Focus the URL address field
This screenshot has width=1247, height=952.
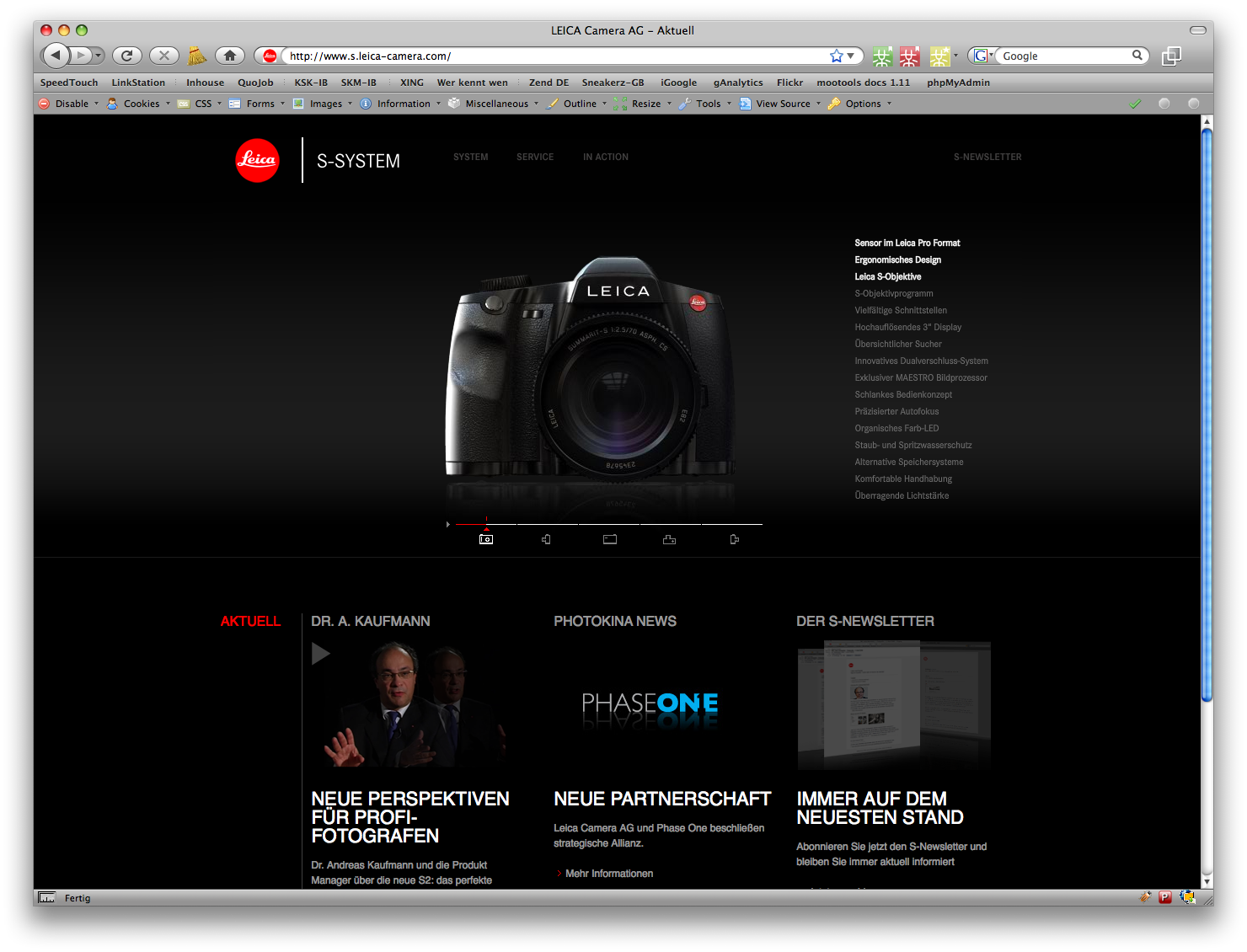556,56
